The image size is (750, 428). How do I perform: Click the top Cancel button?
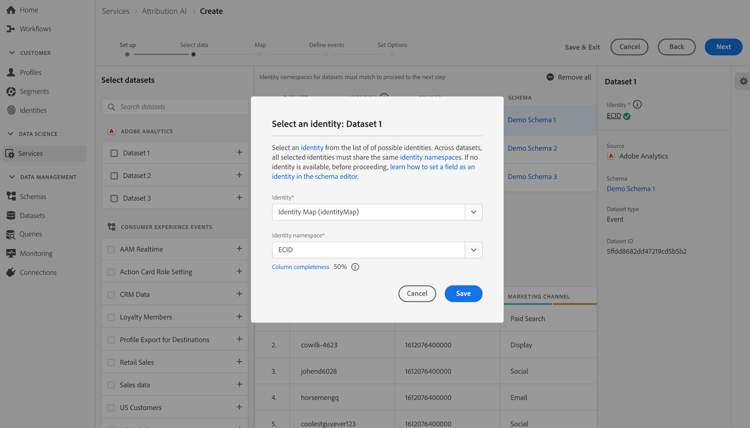[629, 47]
